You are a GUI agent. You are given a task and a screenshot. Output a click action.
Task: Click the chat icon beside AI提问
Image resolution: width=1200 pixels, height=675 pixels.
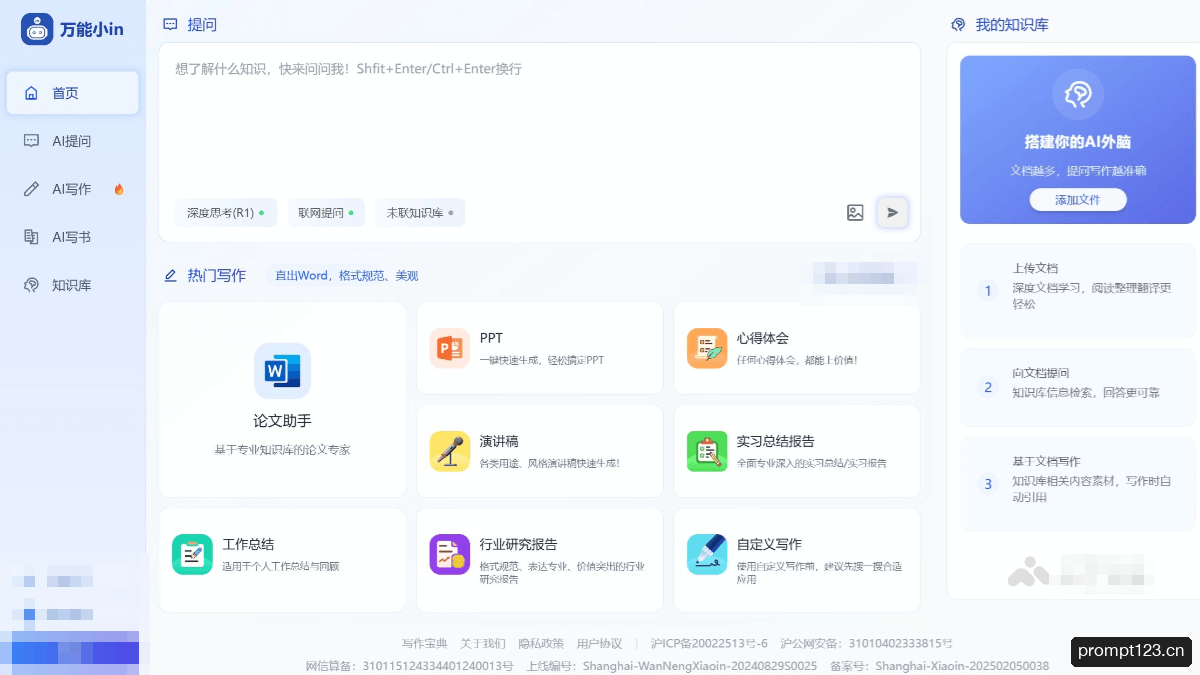31,141
